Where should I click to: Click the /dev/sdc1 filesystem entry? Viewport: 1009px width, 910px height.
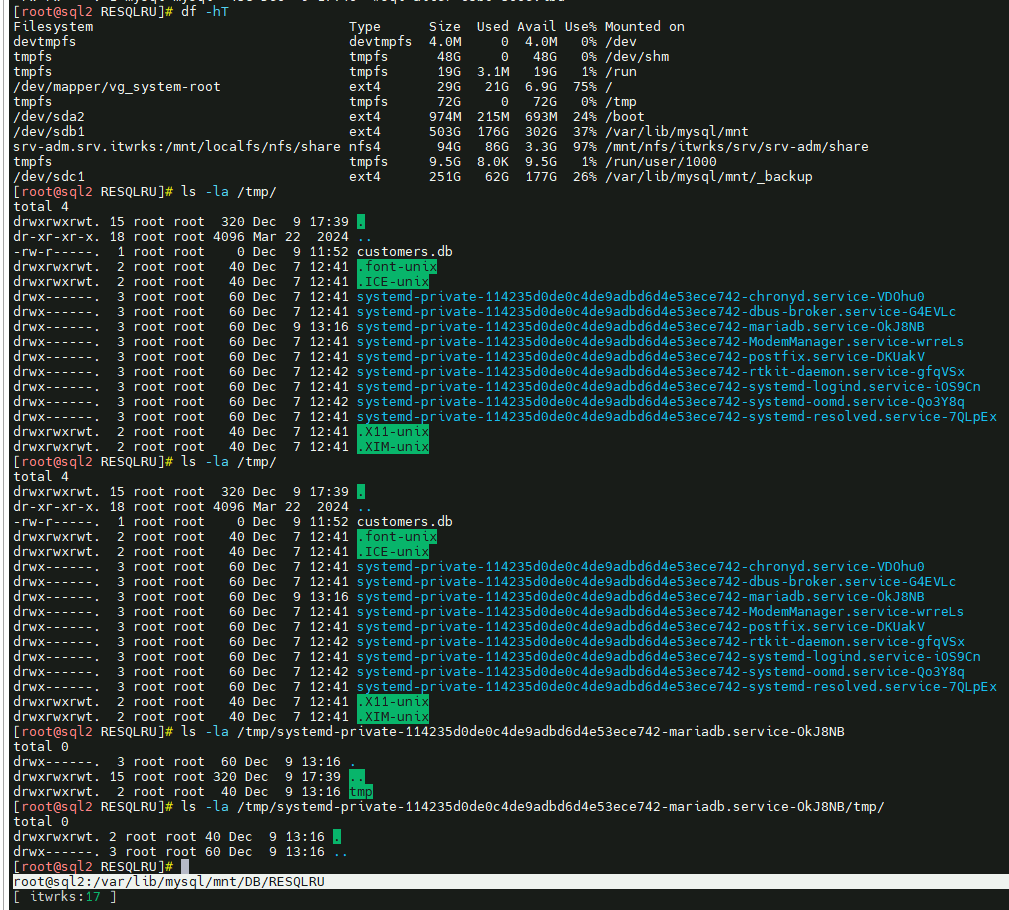click(x=49, y=176)
